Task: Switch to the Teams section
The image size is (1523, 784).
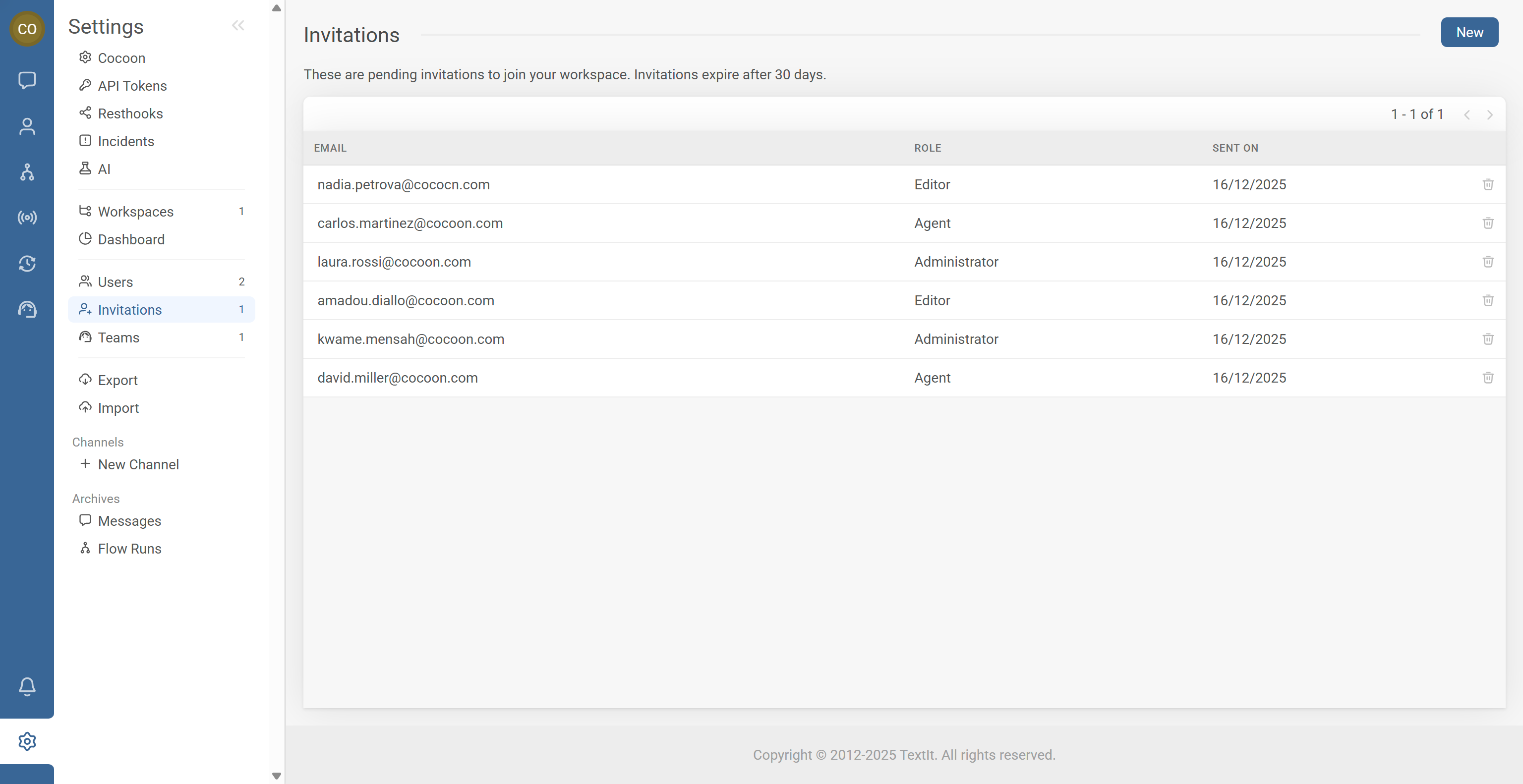Action: click(119, 337)
